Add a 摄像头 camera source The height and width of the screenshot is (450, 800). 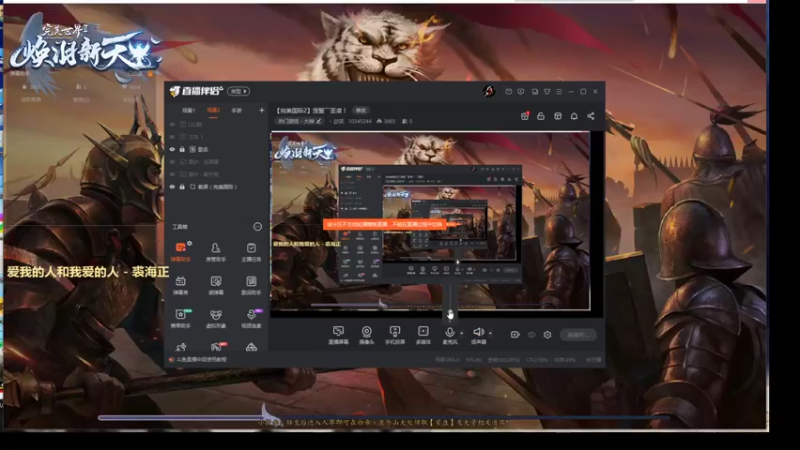pyautogui.click(x=366, y=335)
